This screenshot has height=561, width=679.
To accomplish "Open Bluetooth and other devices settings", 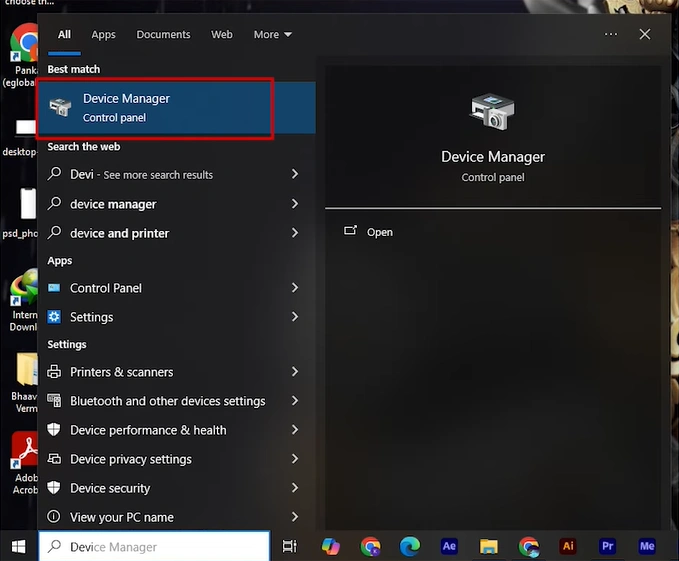I will pyautogui.click(x=167, y=401).
